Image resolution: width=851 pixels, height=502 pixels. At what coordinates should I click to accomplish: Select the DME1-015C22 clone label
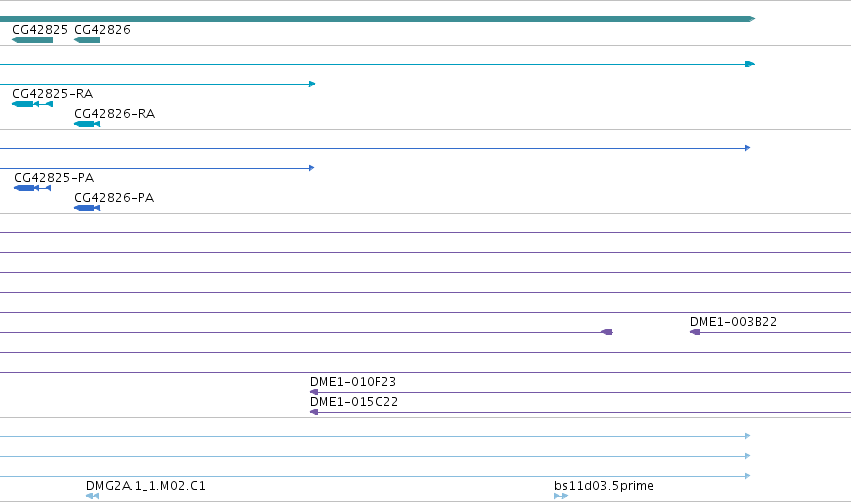[354, 402]
